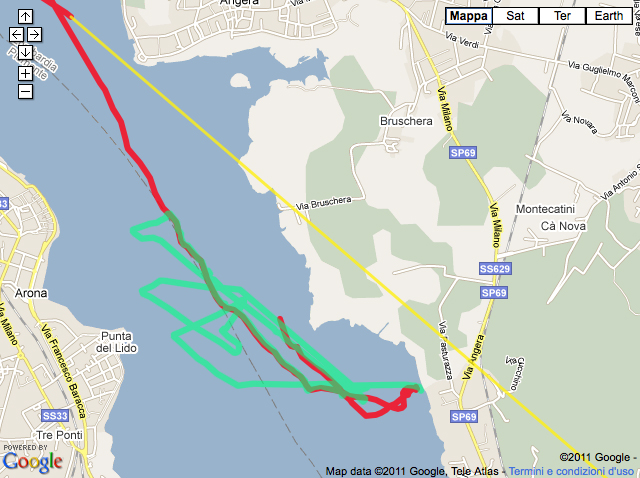The width and height of the screenshot is (640, 478).
Task: Pan the map left with arrow button
Action: click(16, 34)
